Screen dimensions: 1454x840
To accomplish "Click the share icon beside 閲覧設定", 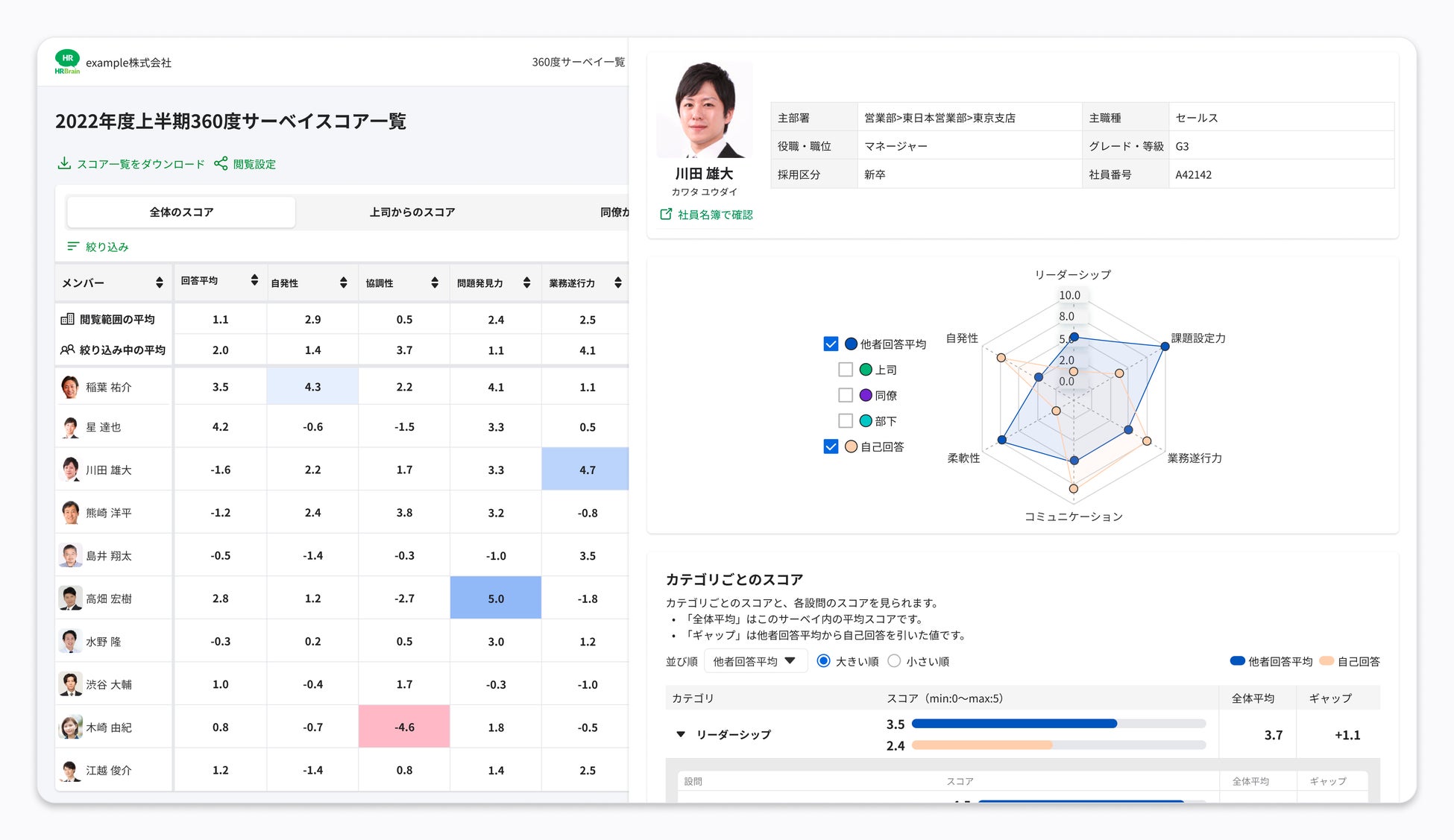I will pyautogui.click(x=221, y=163).
